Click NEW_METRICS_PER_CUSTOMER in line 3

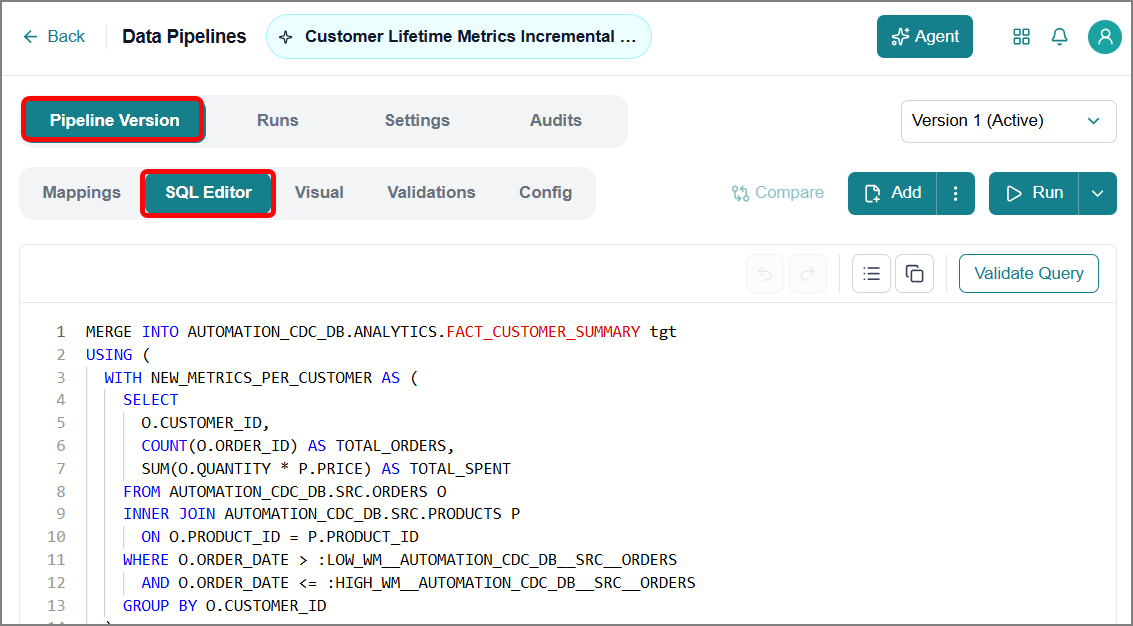262,377
